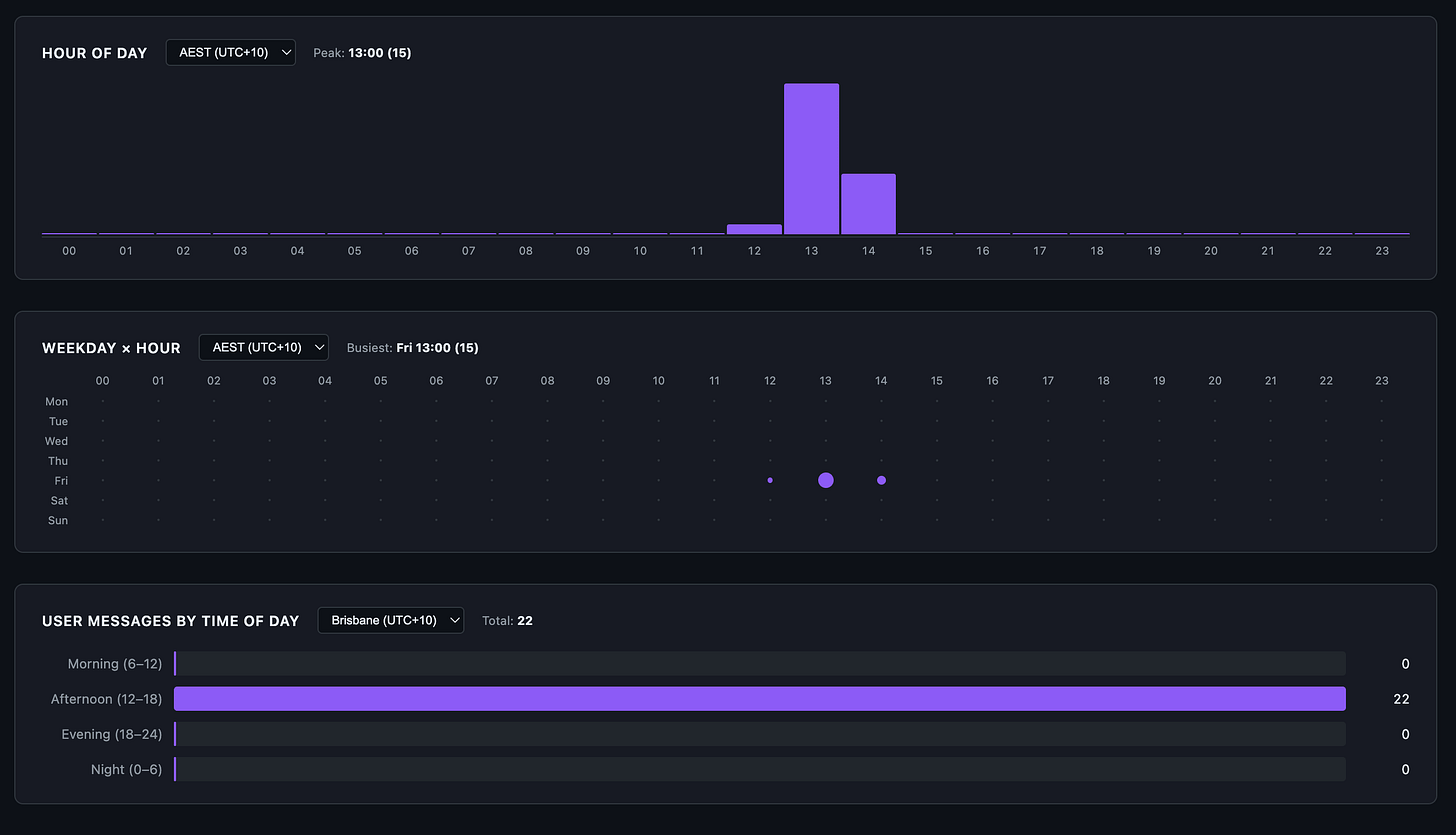Image resolution: width=1456 pixels, height=835 pixels.
Task: Click the 'Tue' row label in heatmap
Action: pyautogui.click(x=59, y=422)
